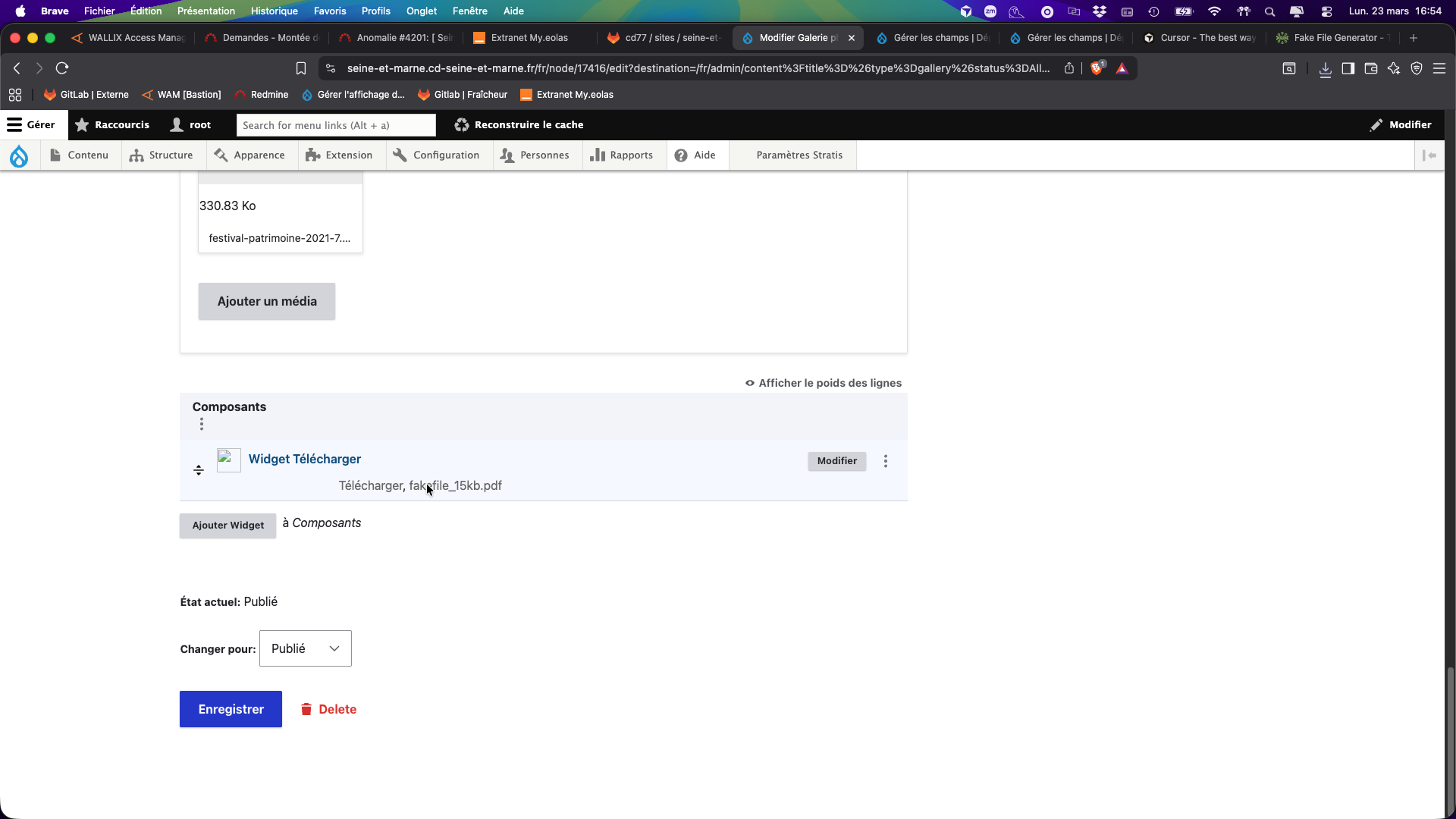Image resolution: width=1456 pixels, height=819 pixels.
Task: Click the Ajouter Widget button
Action: pyautogui.click(x=227, y=525)
